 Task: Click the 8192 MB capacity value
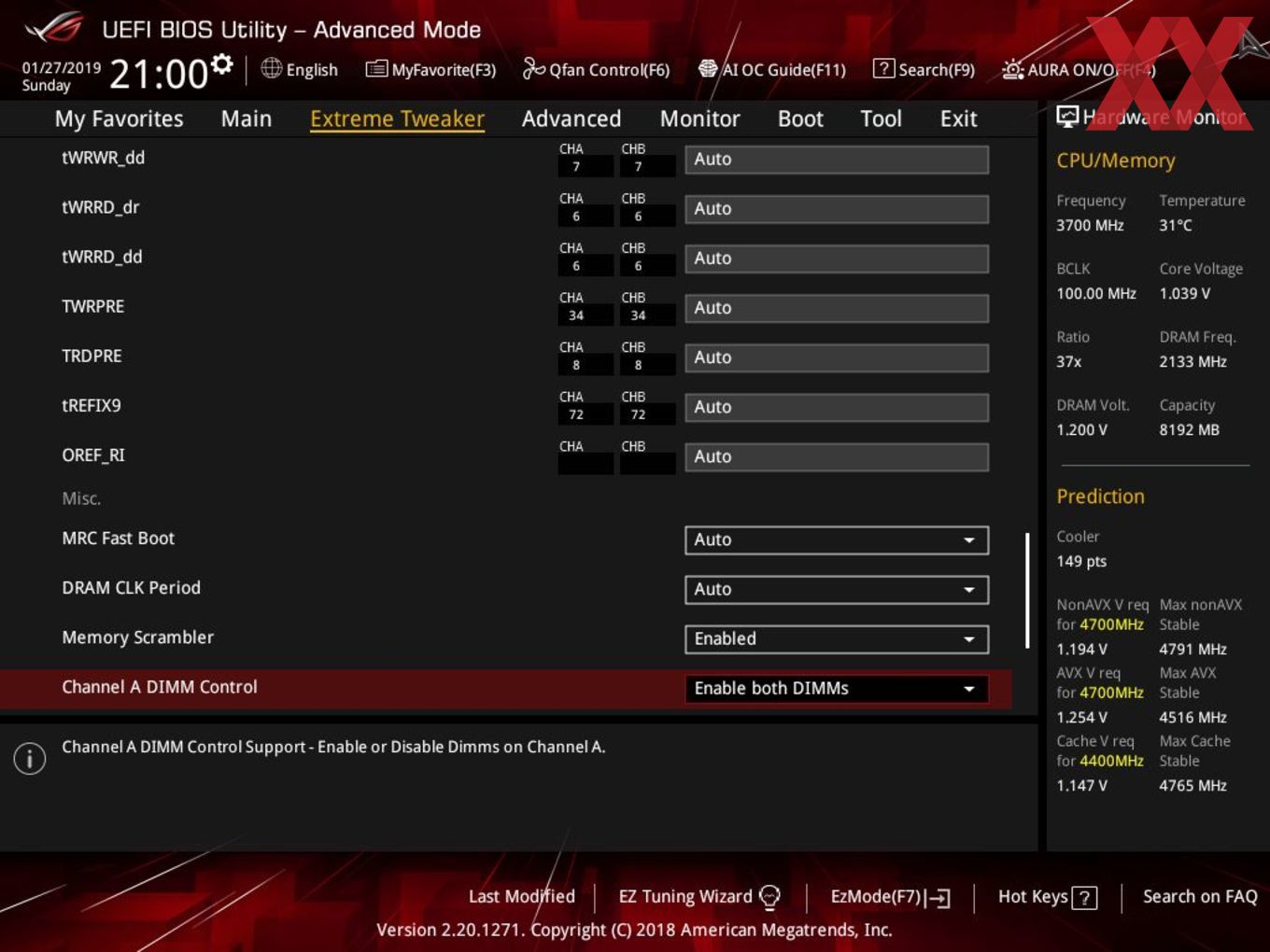[1189, 429]
